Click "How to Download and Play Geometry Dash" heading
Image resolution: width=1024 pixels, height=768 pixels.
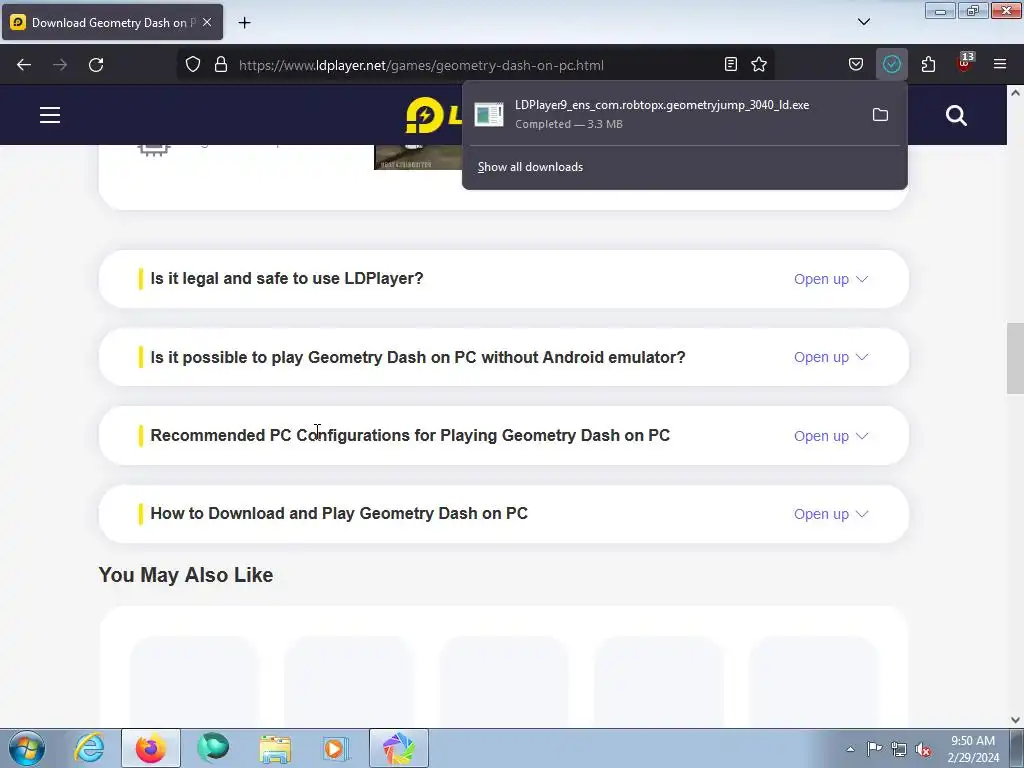coord(339,513)
